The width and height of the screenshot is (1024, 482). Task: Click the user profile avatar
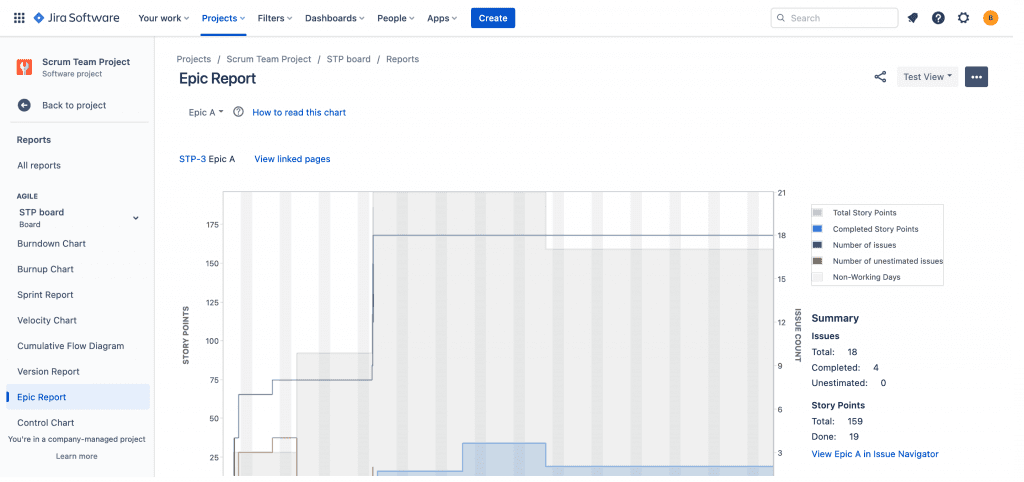(x=990, y=18)
